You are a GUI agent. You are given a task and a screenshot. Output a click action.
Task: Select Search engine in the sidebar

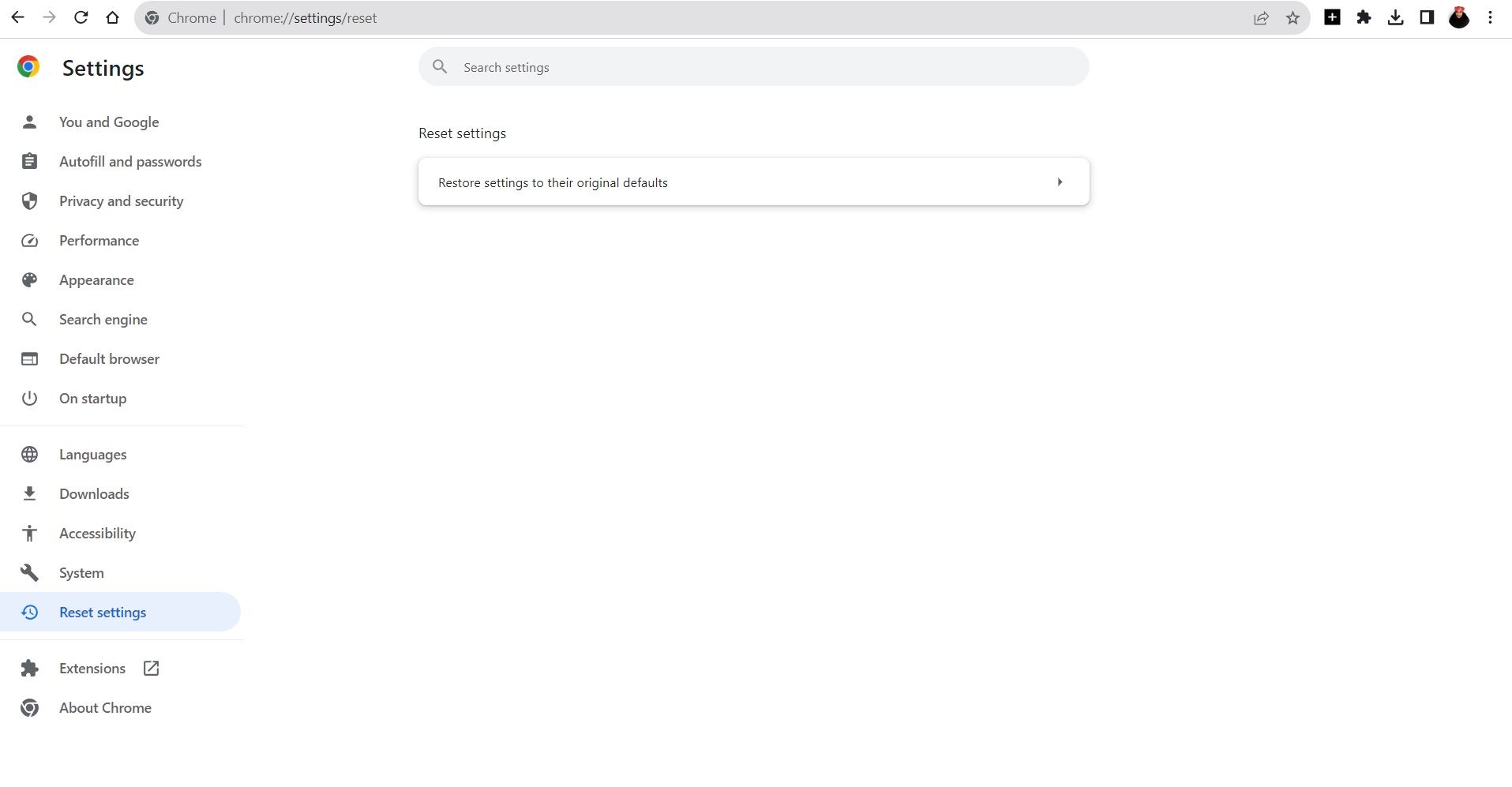[103, 320]
